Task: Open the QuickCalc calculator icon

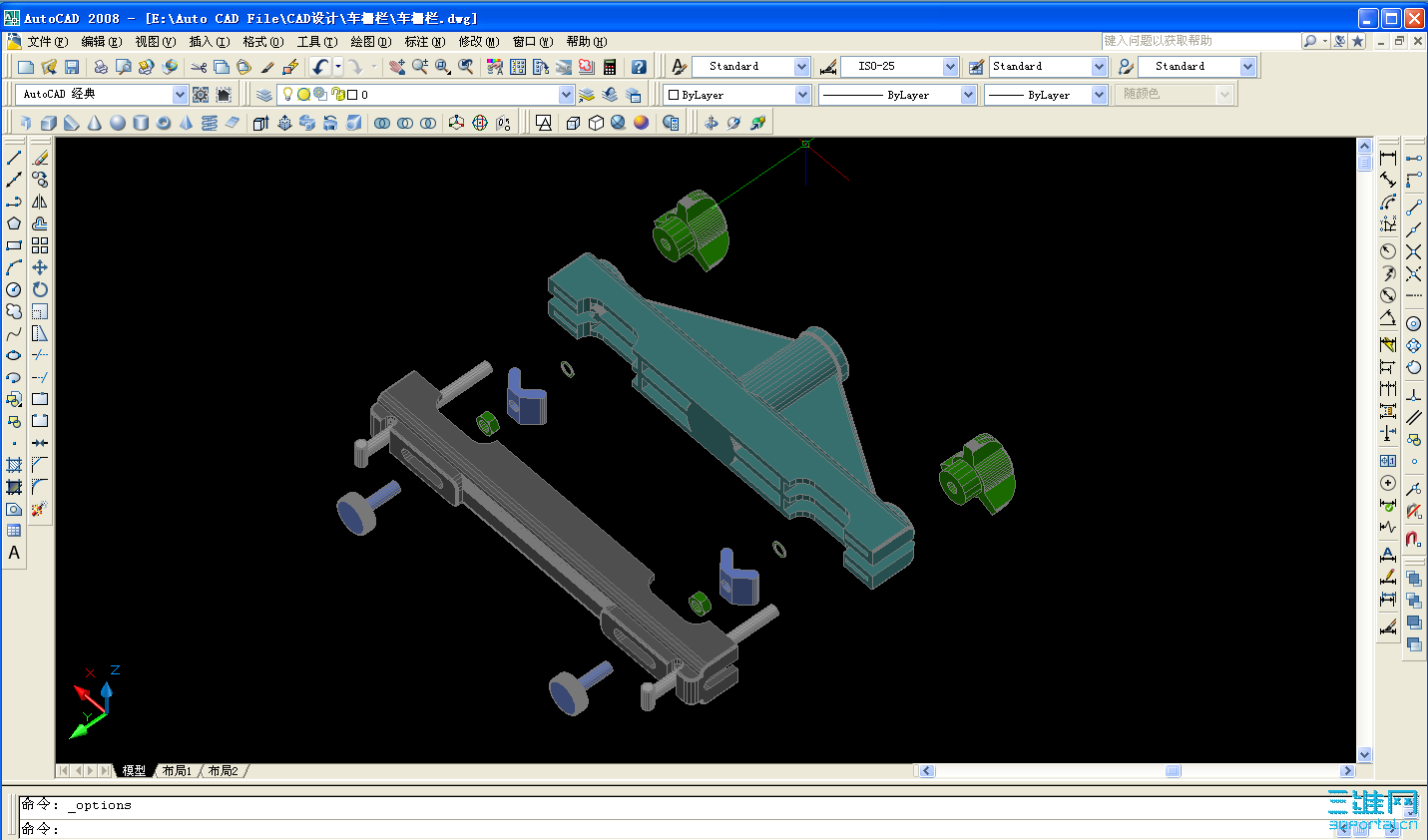Action: 610,67
